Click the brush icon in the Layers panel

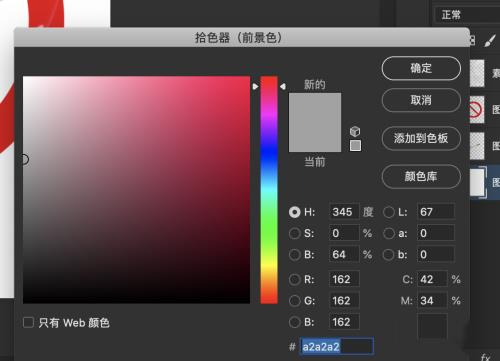(x=490, y=41)
